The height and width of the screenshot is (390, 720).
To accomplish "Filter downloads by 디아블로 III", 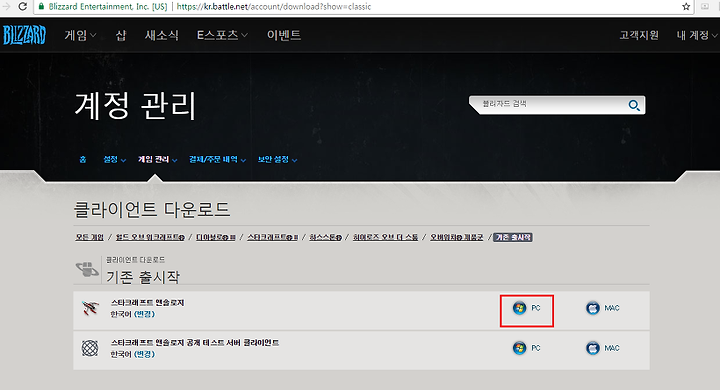I will 216,237.
